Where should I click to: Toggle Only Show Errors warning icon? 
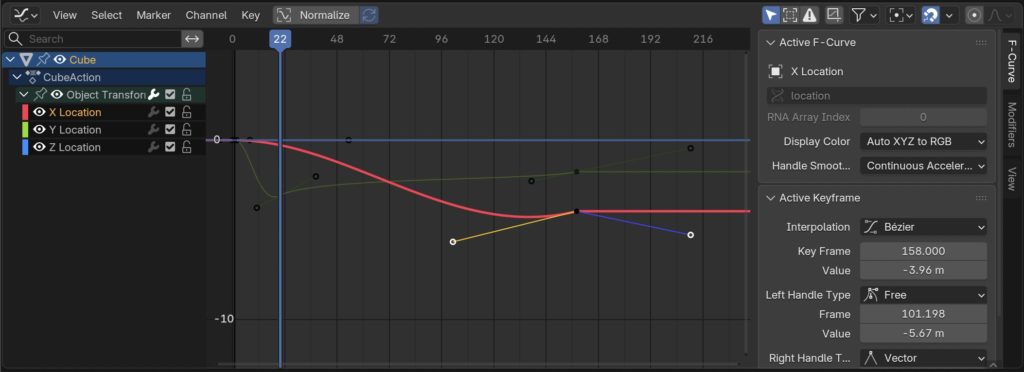[810, 15]
